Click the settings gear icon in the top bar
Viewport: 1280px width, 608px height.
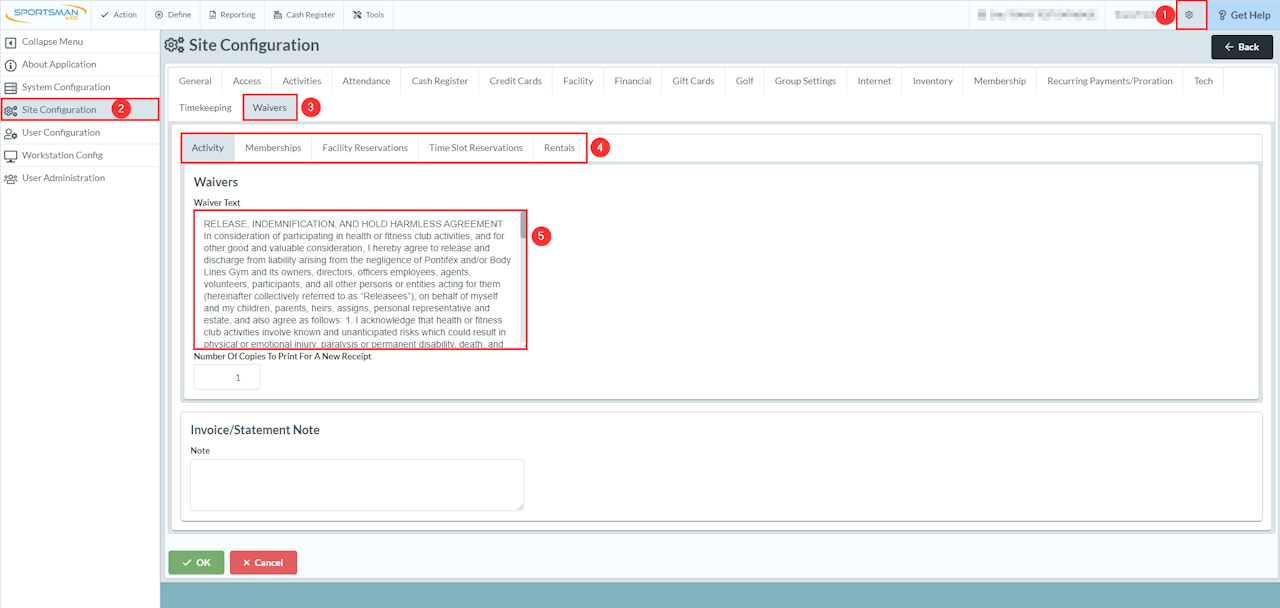pos(1190,15)
